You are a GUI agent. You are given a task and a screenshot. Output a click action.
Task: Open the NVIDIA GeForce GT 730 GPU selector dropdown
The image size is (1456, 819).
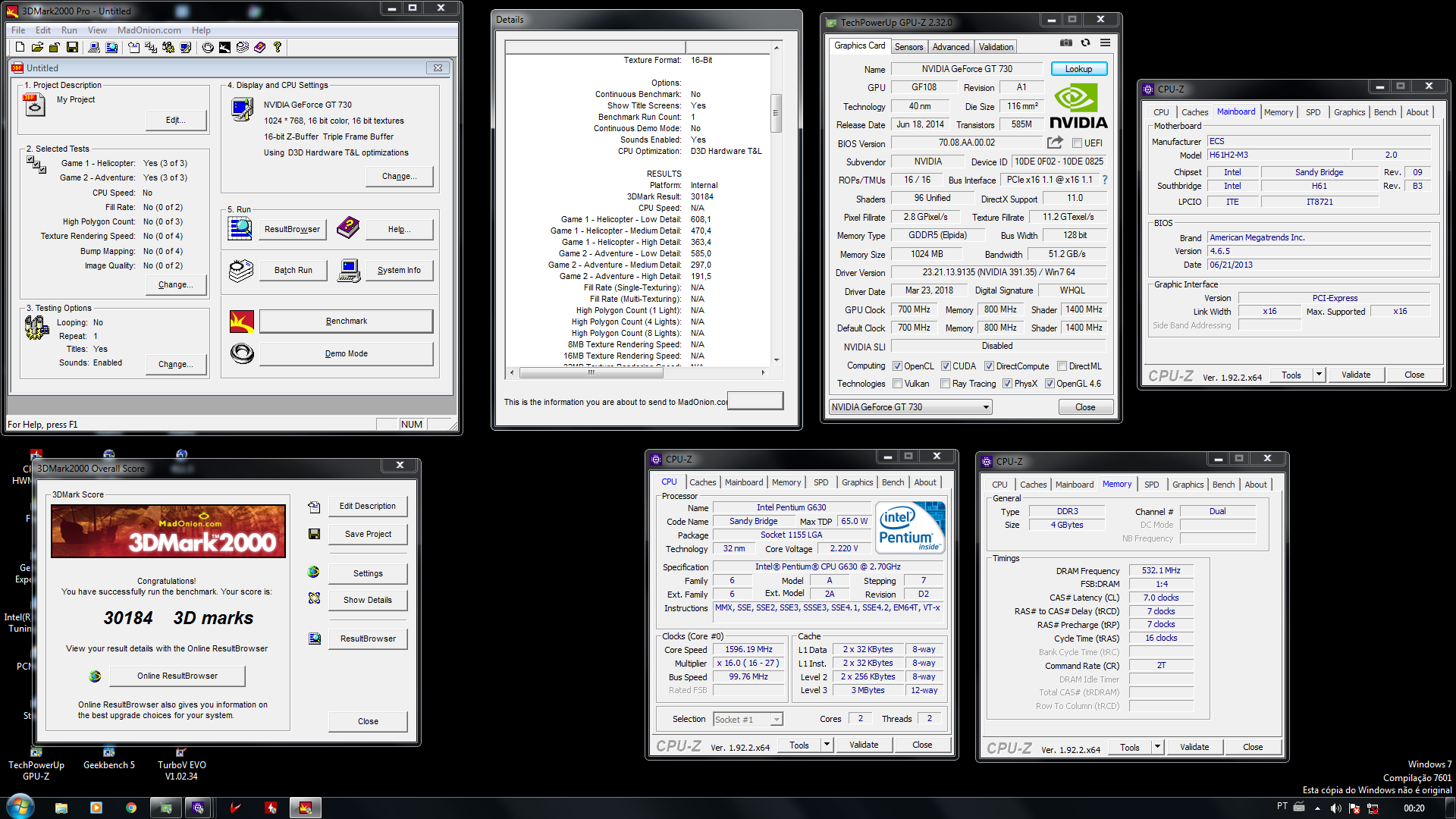[910, 407]
